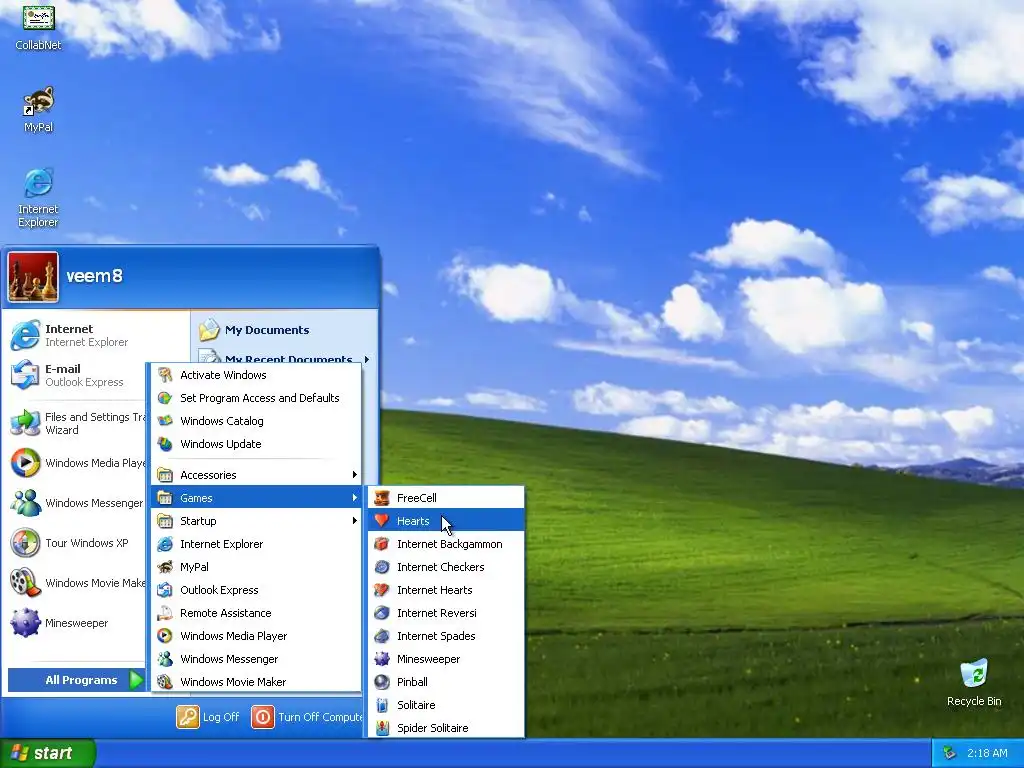The image size is (1024, 768).
Task: Open Set Program Access and Defaults
Action: pyautogui.click(x=256, y=398)
